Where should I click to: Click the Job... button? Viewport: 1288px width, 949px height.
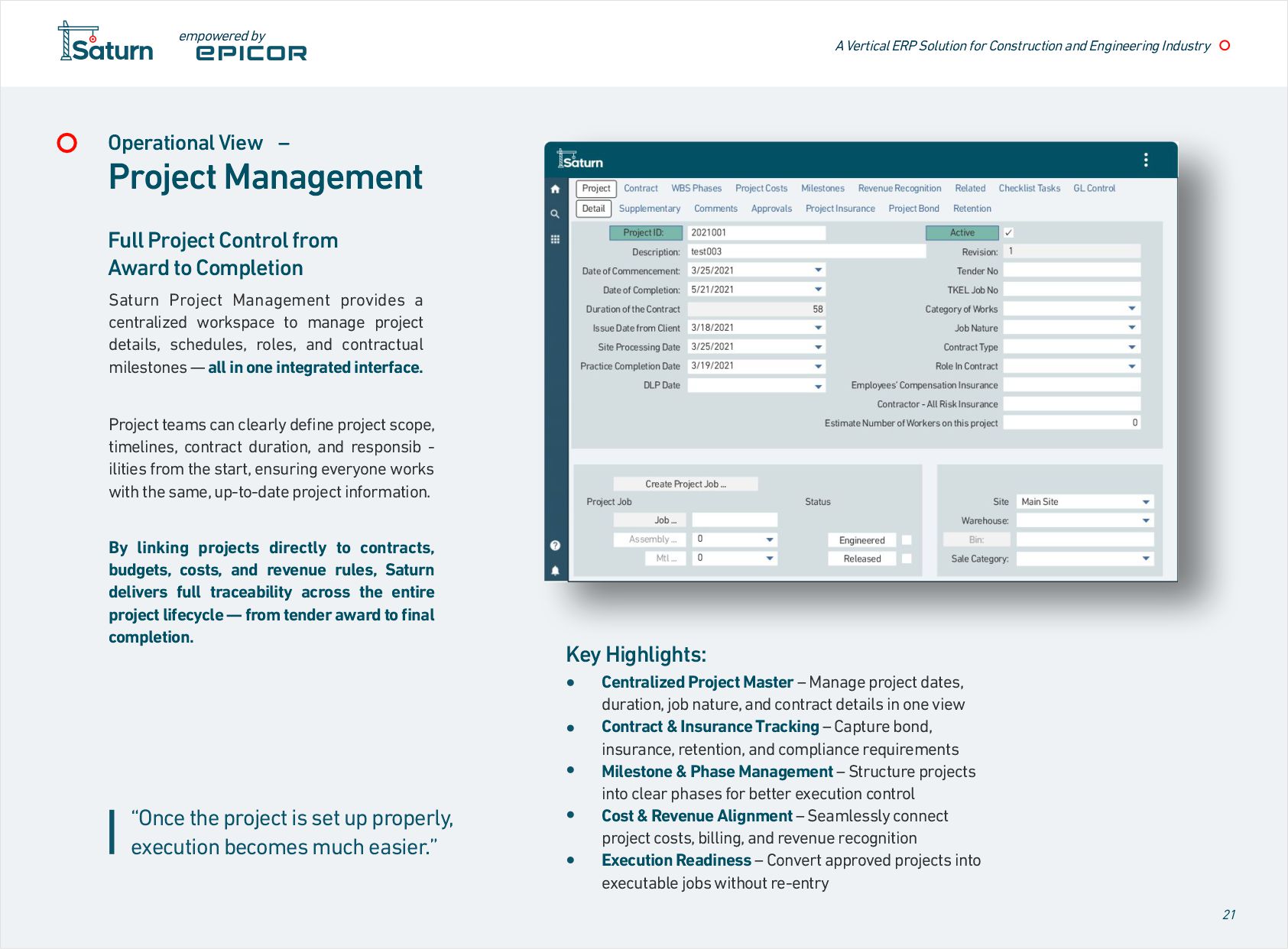coord(649,520)
